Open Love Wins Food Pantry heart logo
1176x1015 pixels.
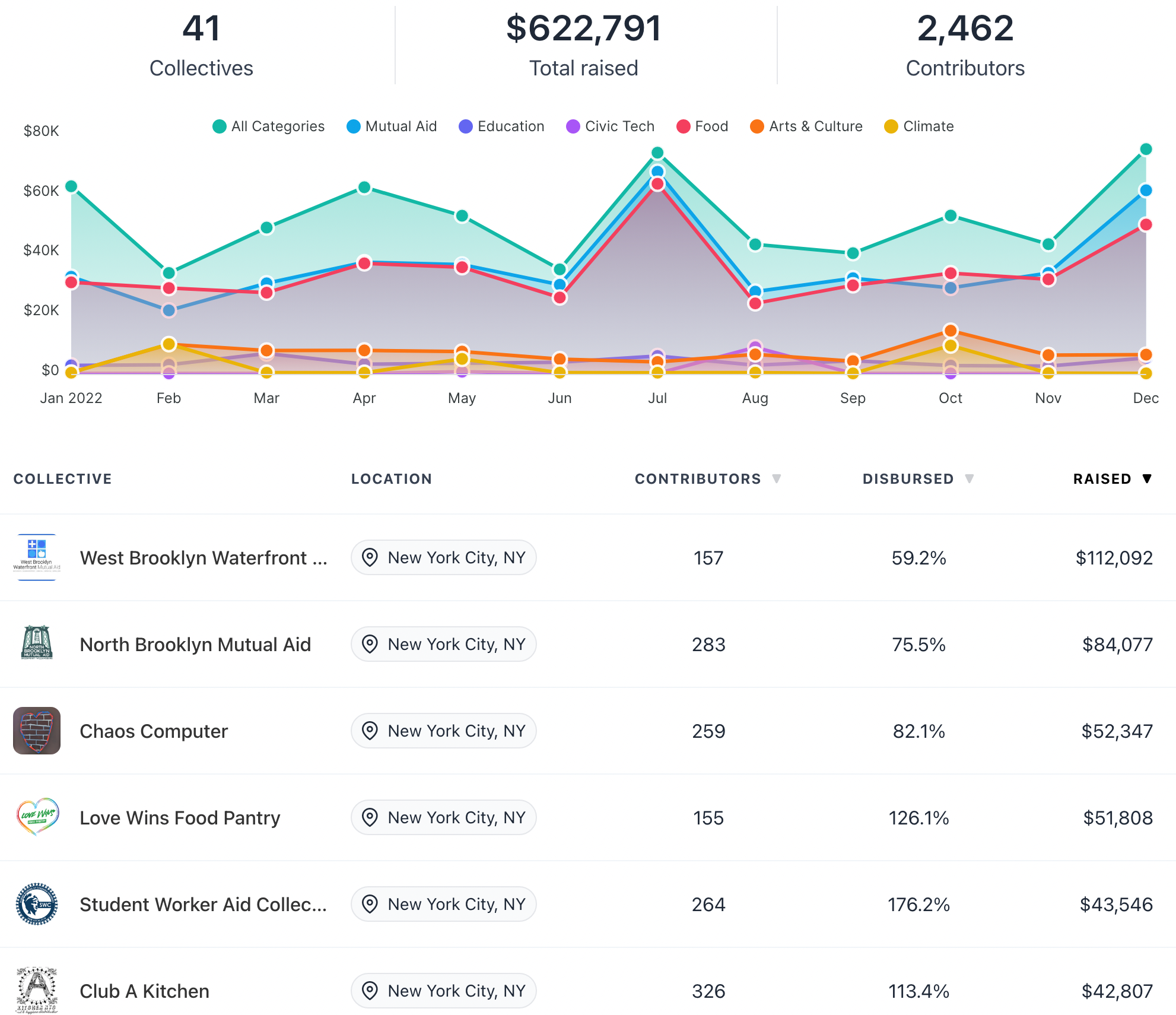click(x=37, y=817)
